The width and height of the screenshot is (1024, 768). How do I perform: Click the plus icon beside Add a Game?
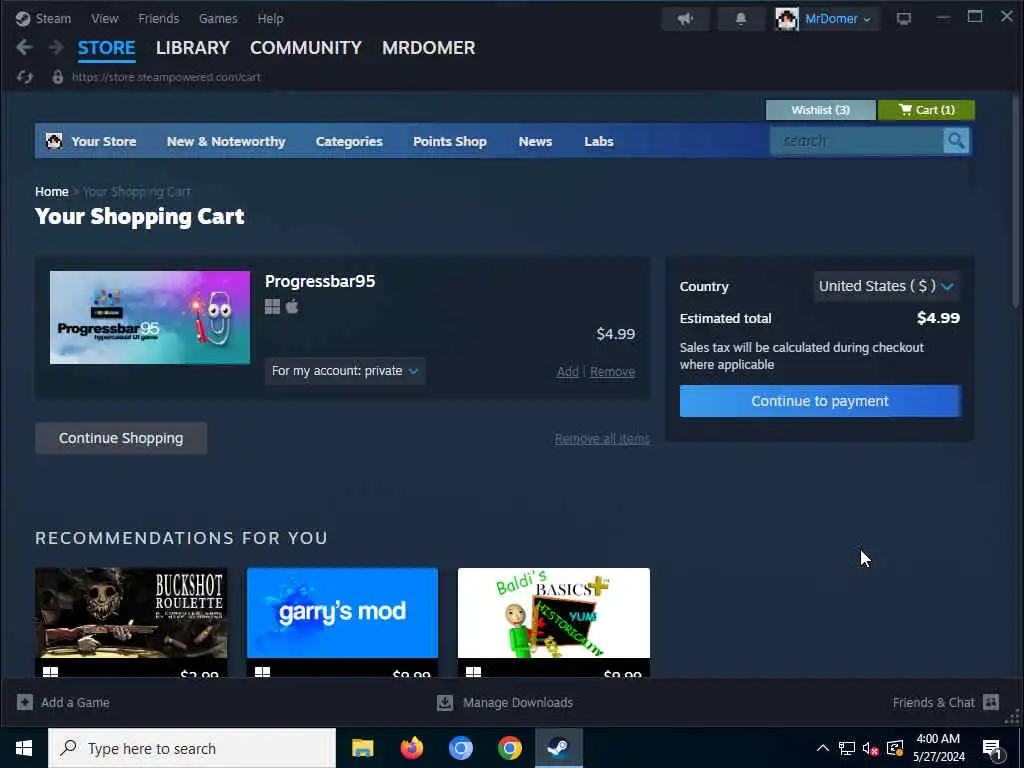25,702
